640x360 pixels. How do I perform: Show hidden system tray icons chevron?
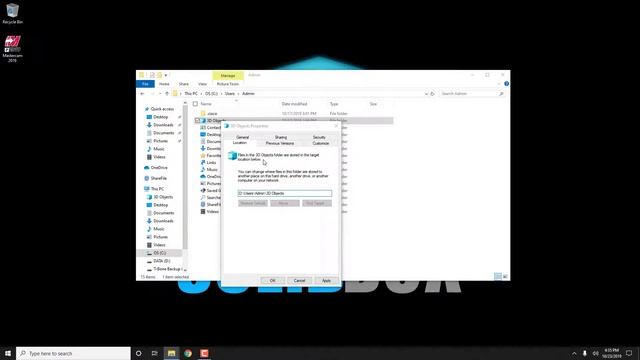(574, 353)
